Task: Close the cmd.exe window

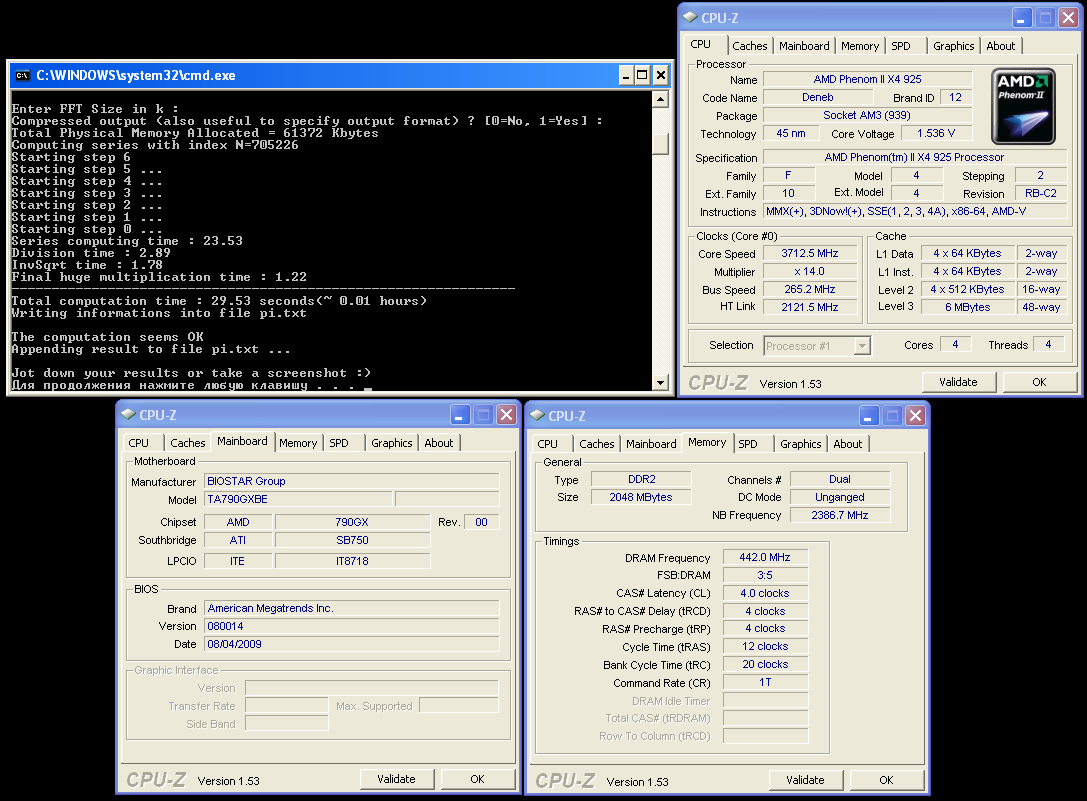Action: [661, 75]
